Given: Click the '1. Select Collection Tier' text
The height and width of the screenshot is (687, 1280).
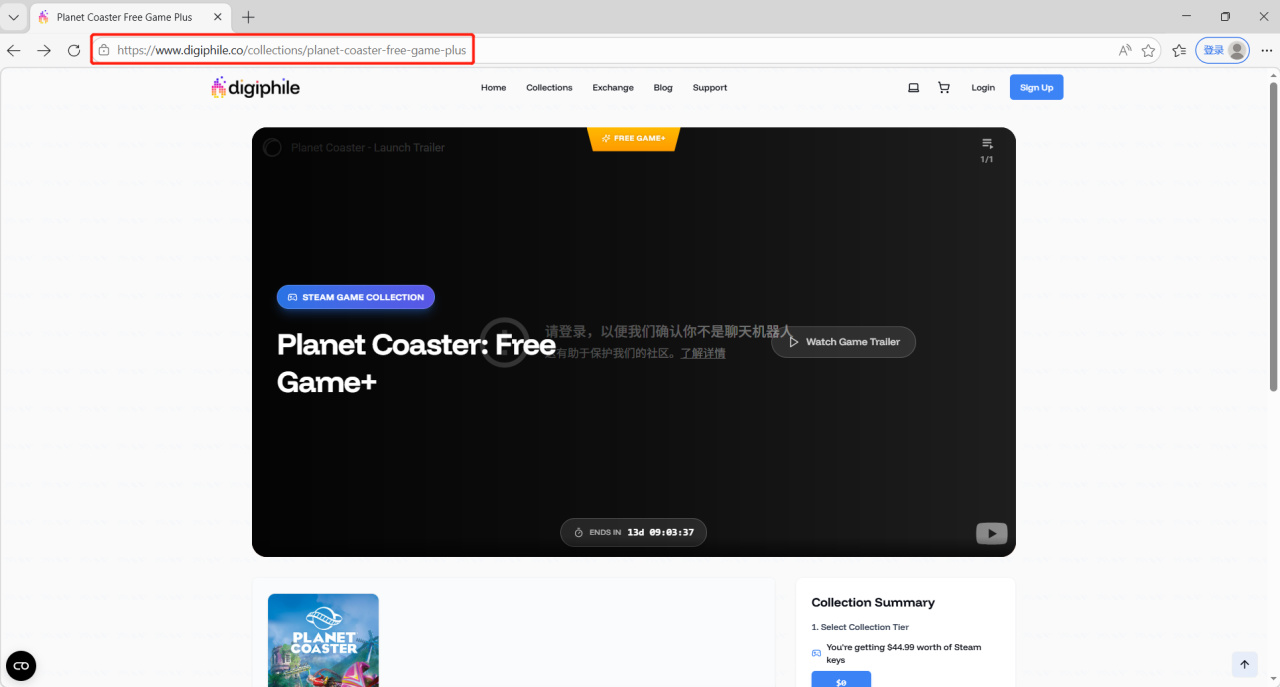Looking at the screenshot, I should [860, 627].
